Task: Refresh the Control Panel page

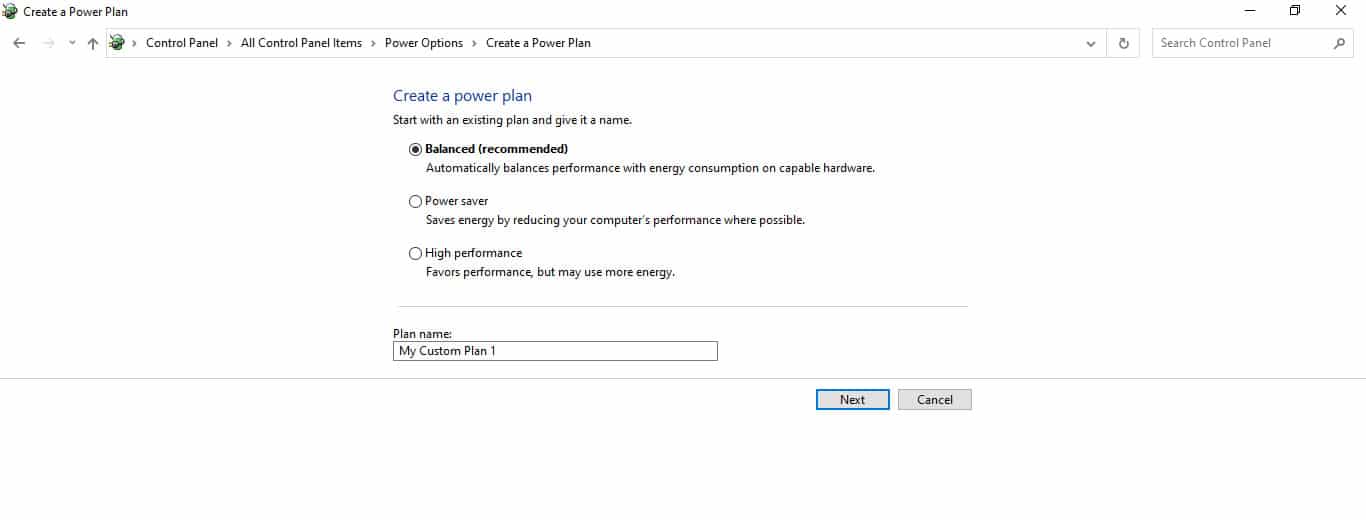Action: pyautogui.click(x=1123, y=43)
